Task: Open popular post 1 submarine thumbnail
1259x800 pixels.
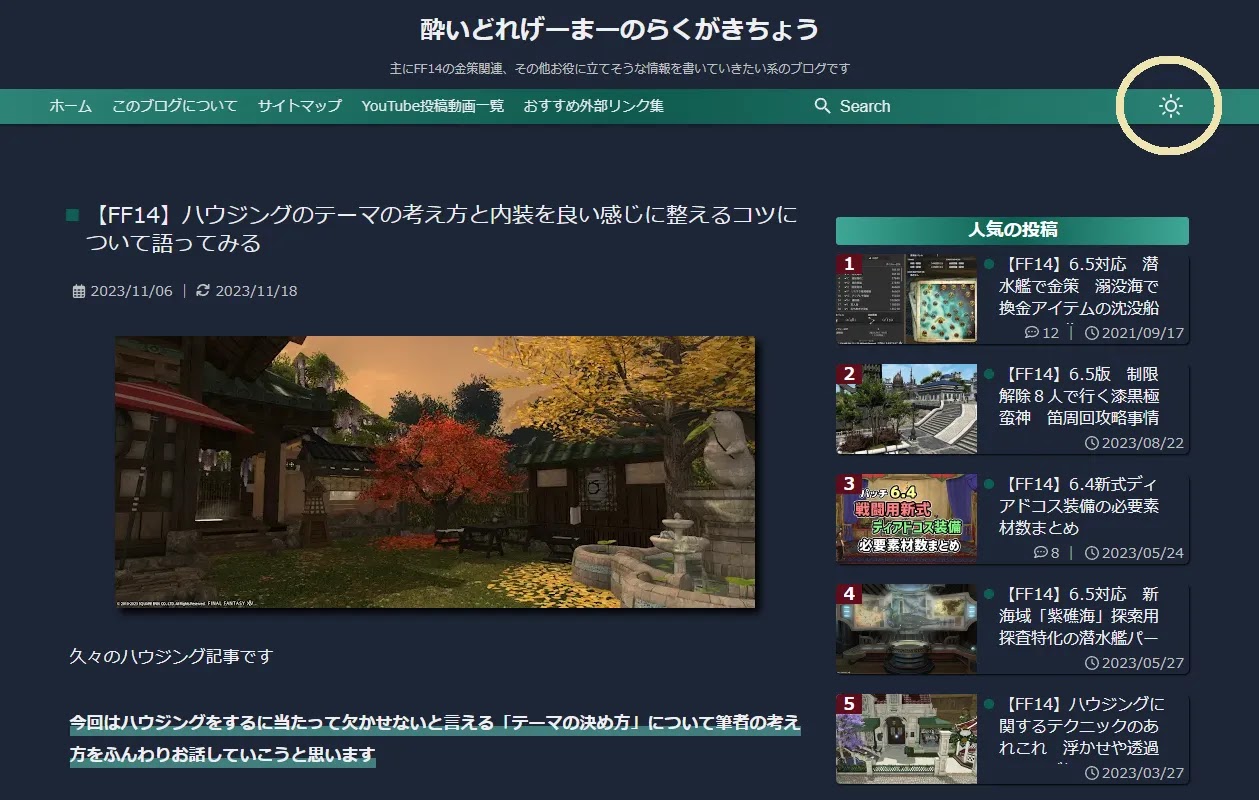Action: coord(907,298)
